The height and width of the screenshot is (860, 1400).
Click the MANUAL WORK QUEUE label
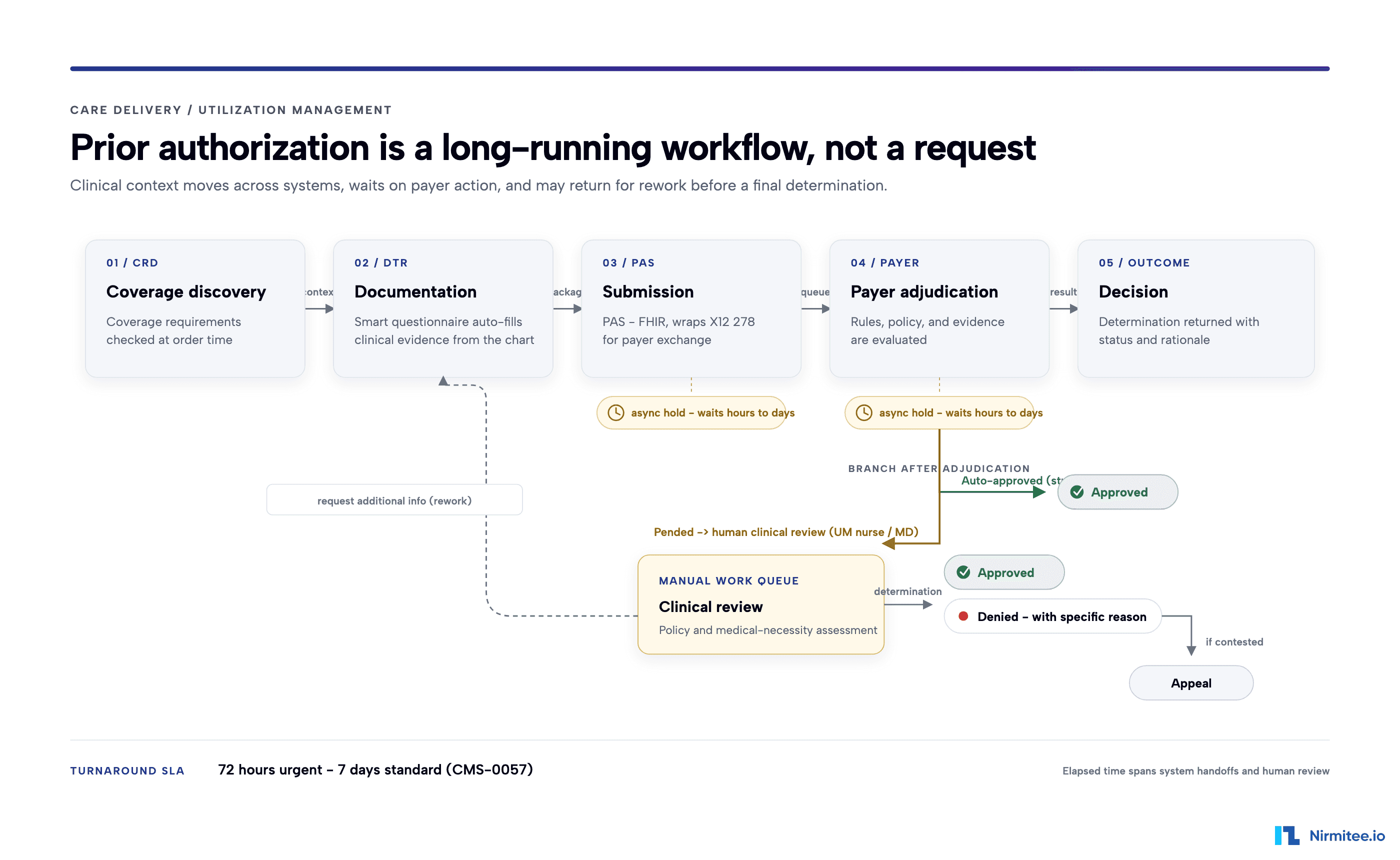pos(728,580)
